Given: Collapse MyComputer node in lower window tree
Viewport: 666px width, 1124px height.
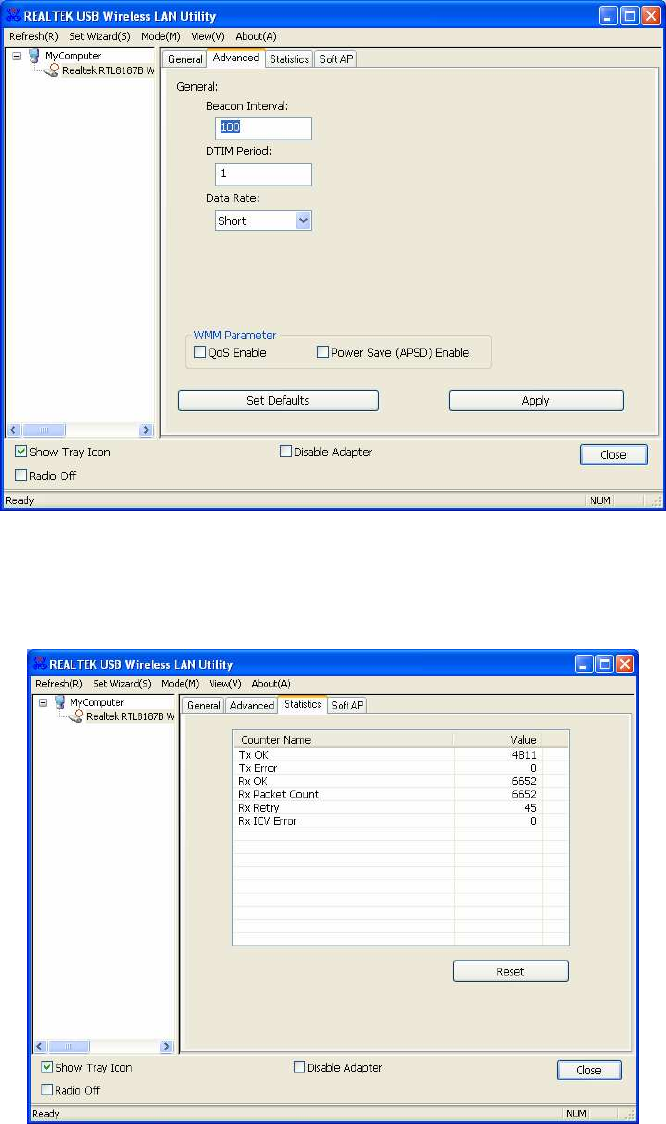Looking at the screenshot, I should click(x=42, y=702).
